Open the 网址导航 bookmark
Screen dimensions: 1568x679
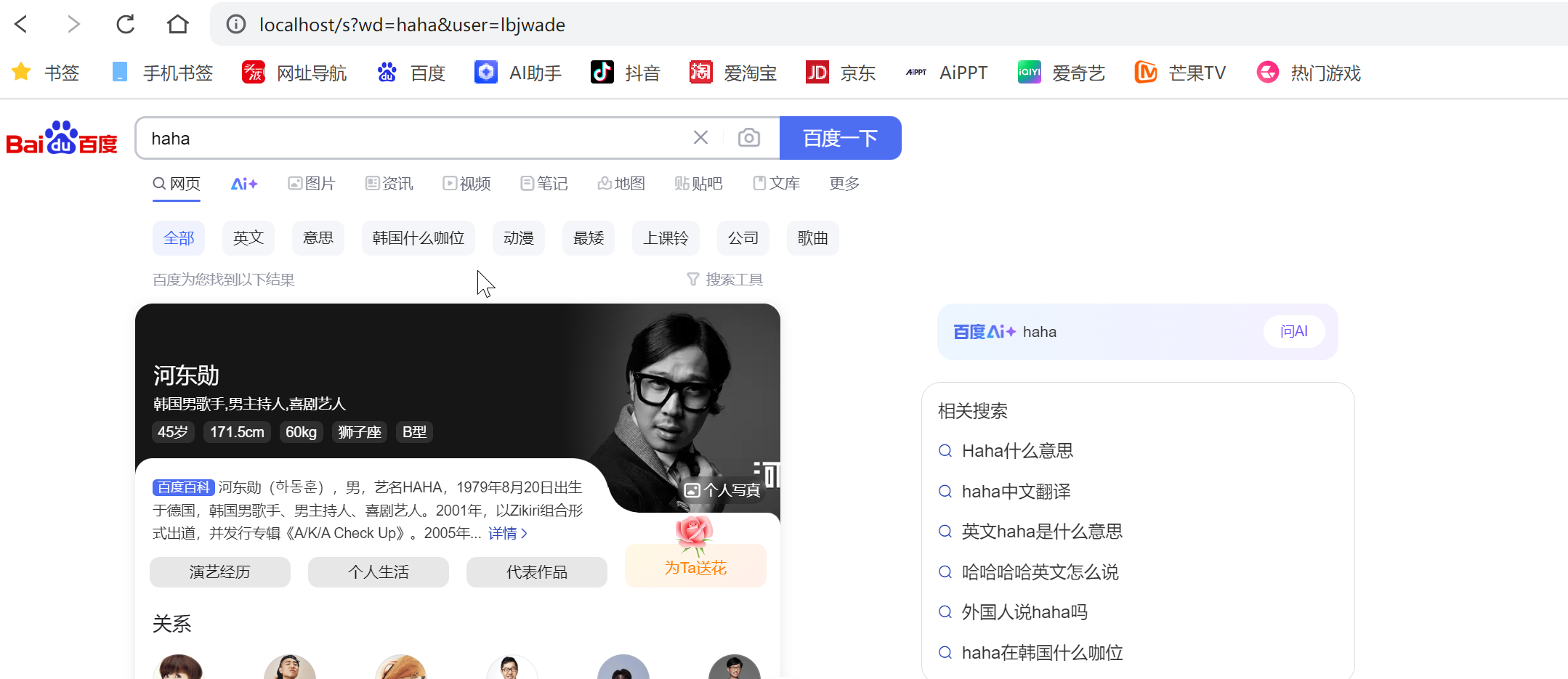tap(294, 73)
